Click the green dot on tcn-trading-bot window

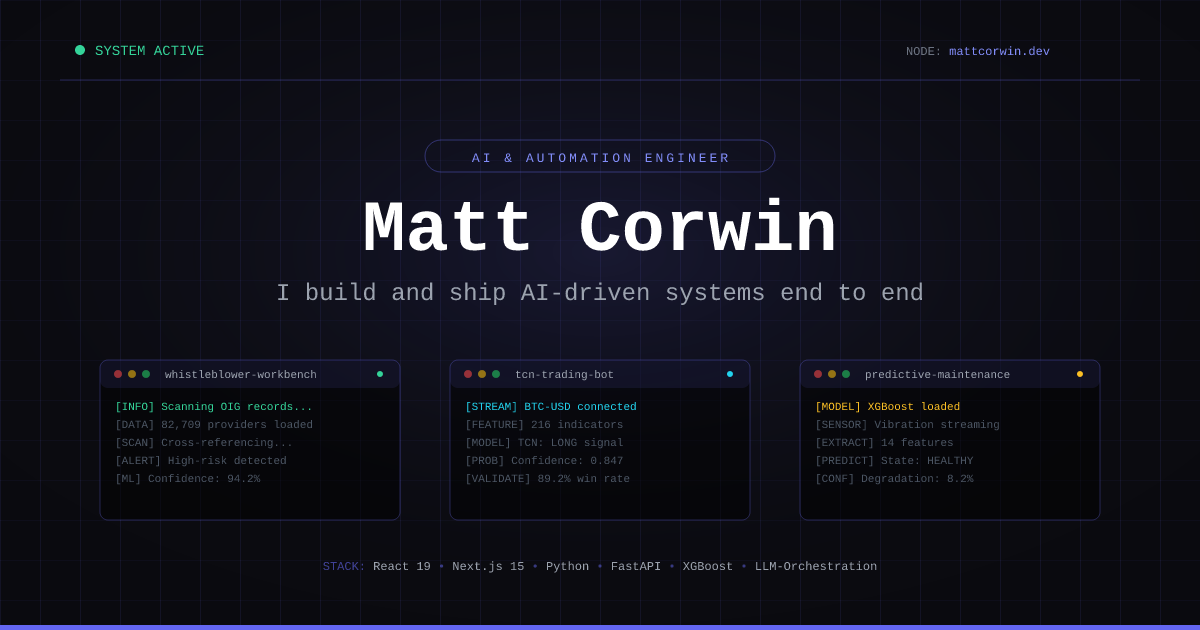[x=496, y=374]
